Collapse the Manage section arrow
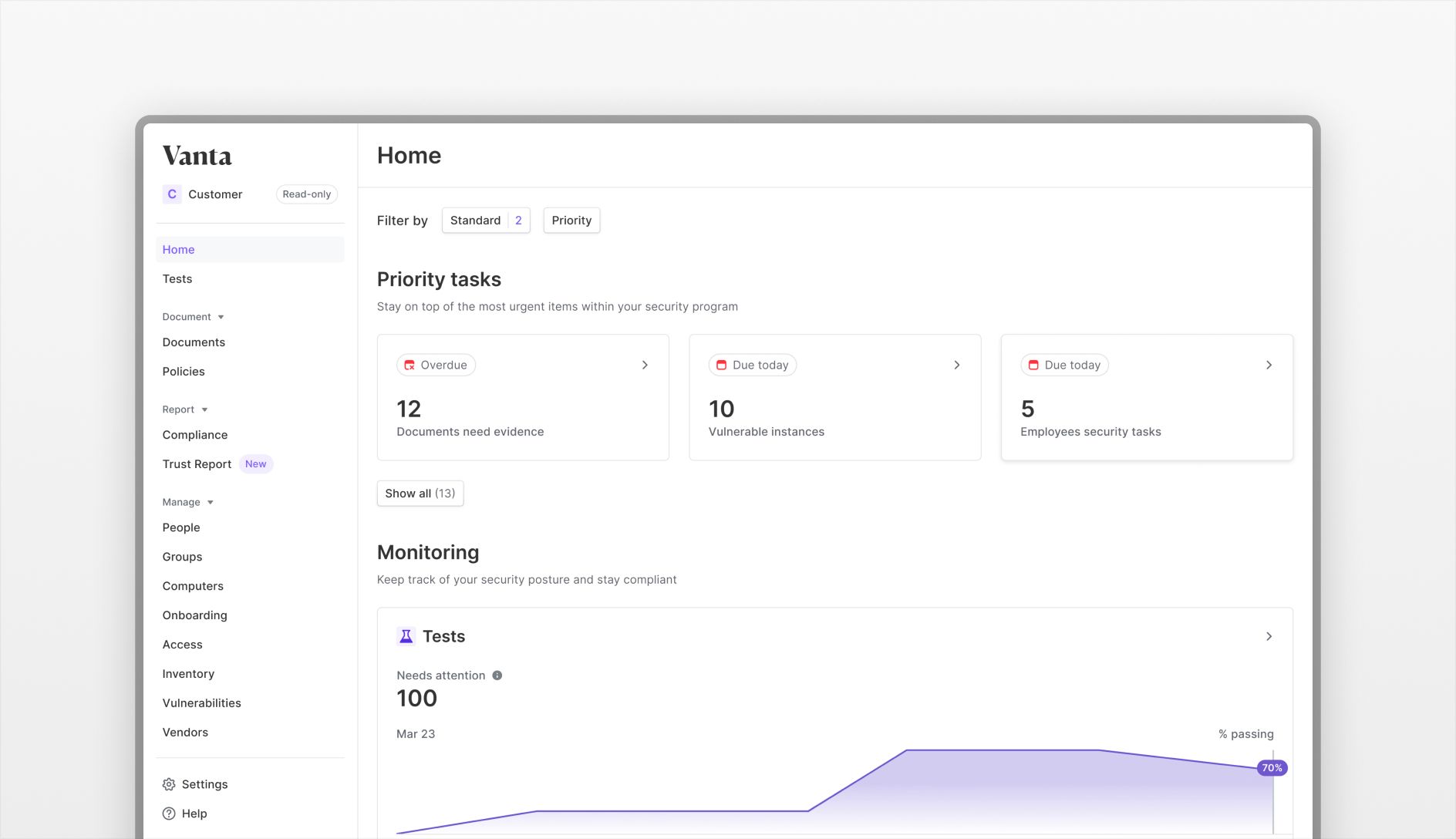 point(210,502)
